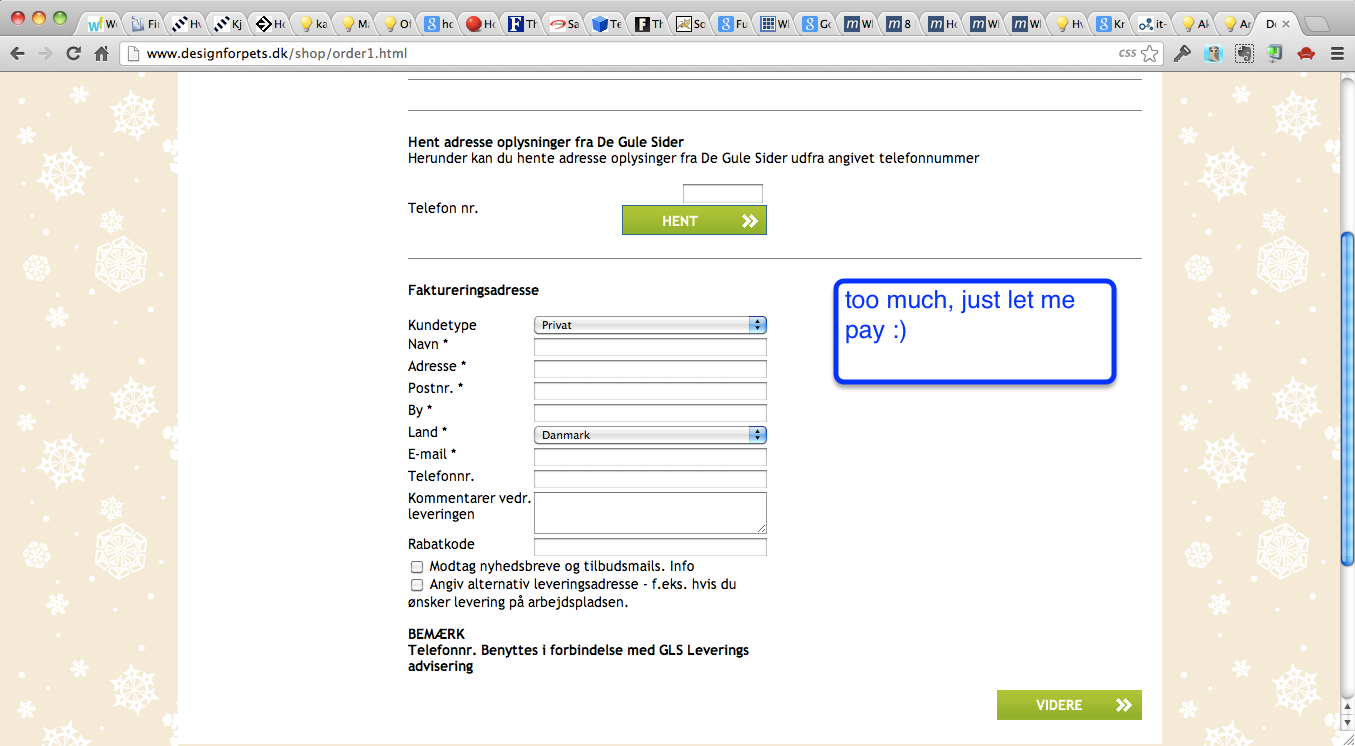Open the Kundetype dropdown showing Privat
The height and width of the screenshot is (746, 1355).
[650, 325]
